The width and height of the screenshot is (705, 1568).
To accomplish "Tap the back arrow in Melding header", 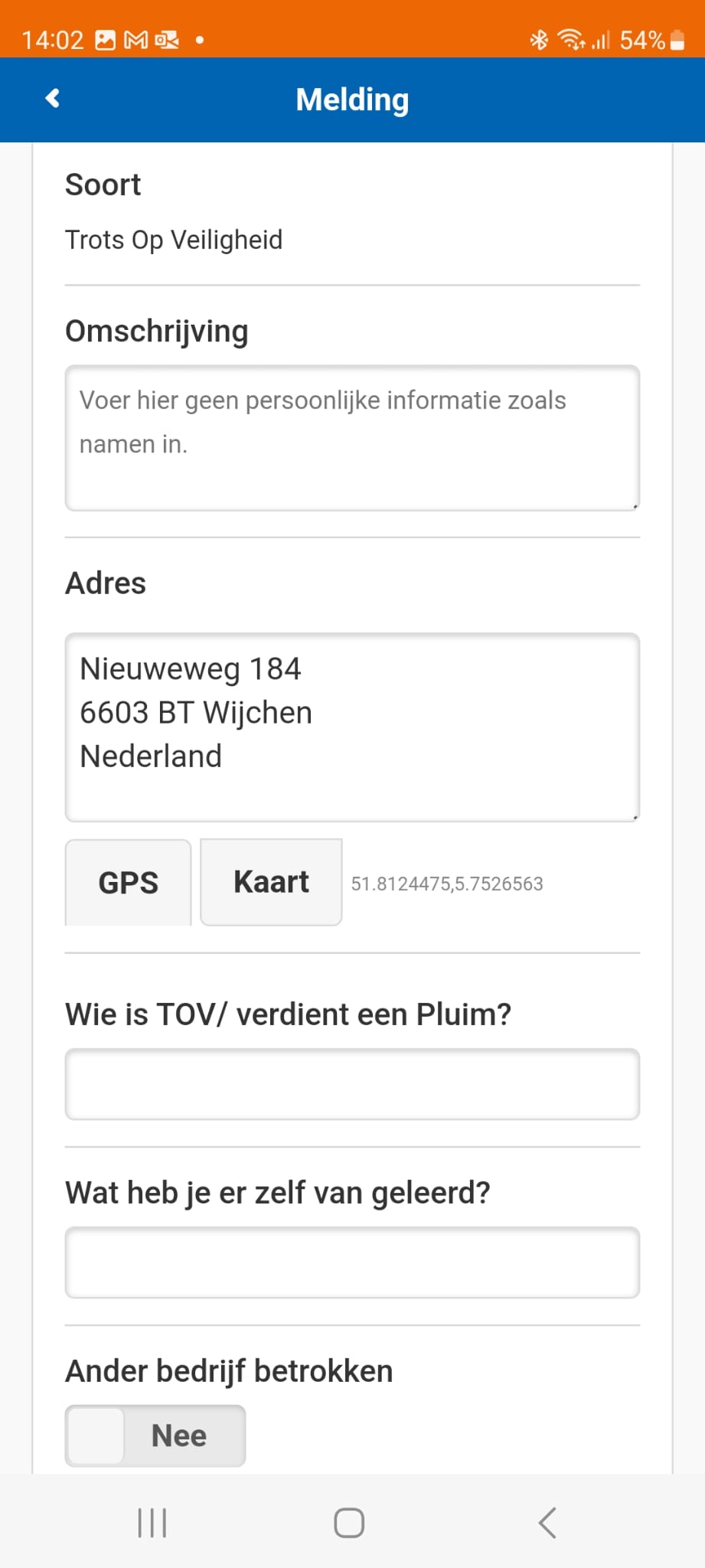I will pos(53,99).
